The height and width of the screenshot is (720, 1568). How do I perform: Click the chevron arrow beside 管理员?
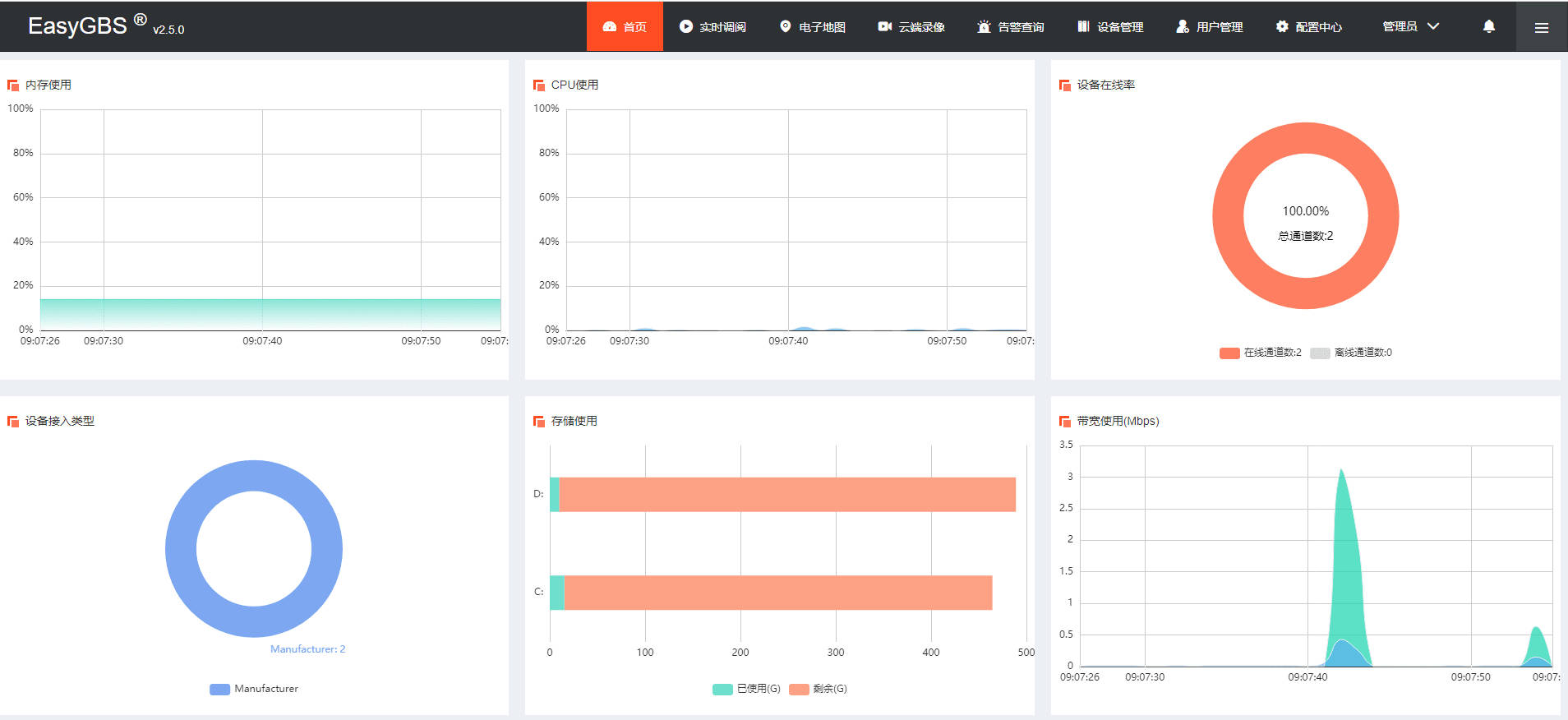tap(1433, 26)
